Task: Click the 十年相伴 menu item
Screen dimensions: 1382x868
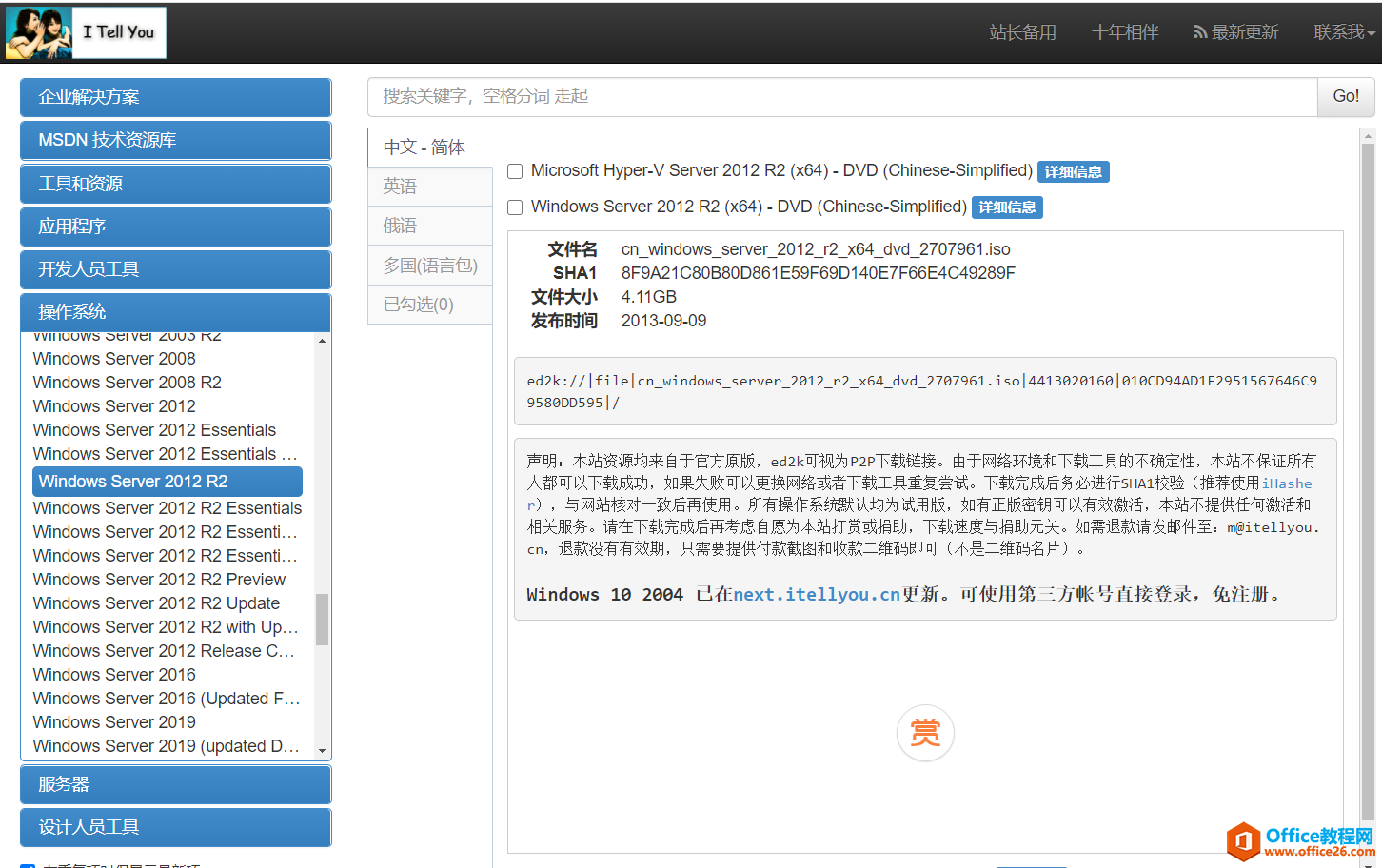Action: pyautogui.click(x=1124, y=31)
